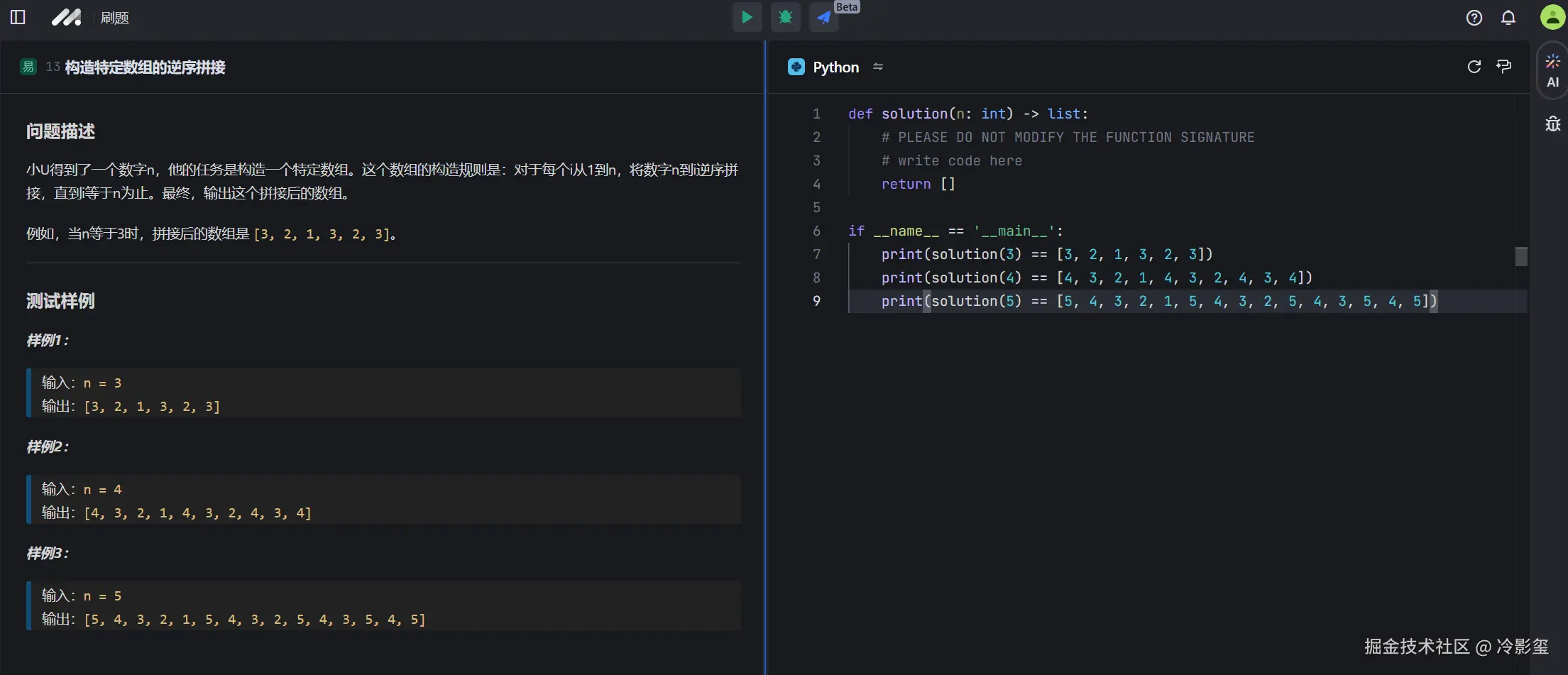Switch language using the swap arrows icon
1568x675 pixels.
878,67
